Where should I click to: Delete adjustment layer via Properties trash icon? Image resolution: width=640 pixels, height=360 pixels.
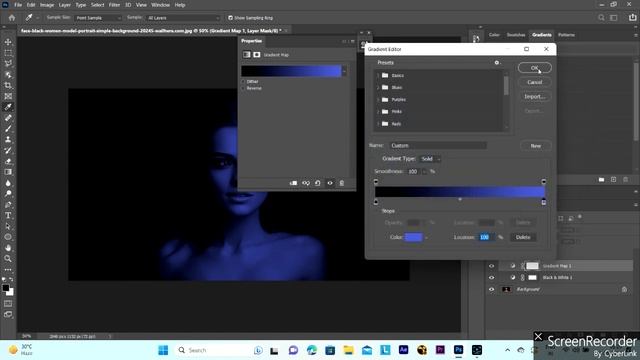click(342, 183)
